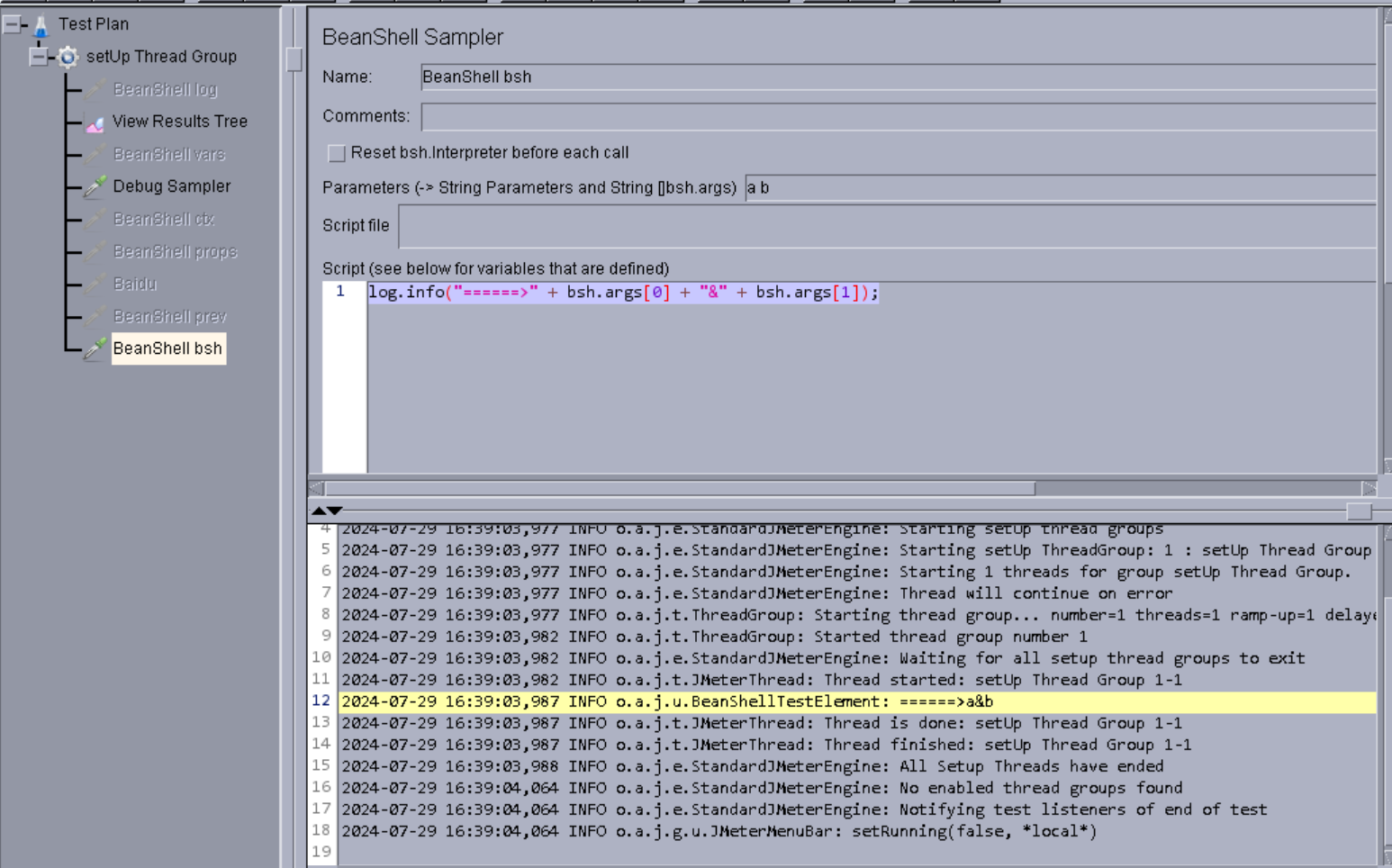Viewport: 1392px width, 868px height.
Task: Click the up arrow above log panel
Action: click(318, 511)
